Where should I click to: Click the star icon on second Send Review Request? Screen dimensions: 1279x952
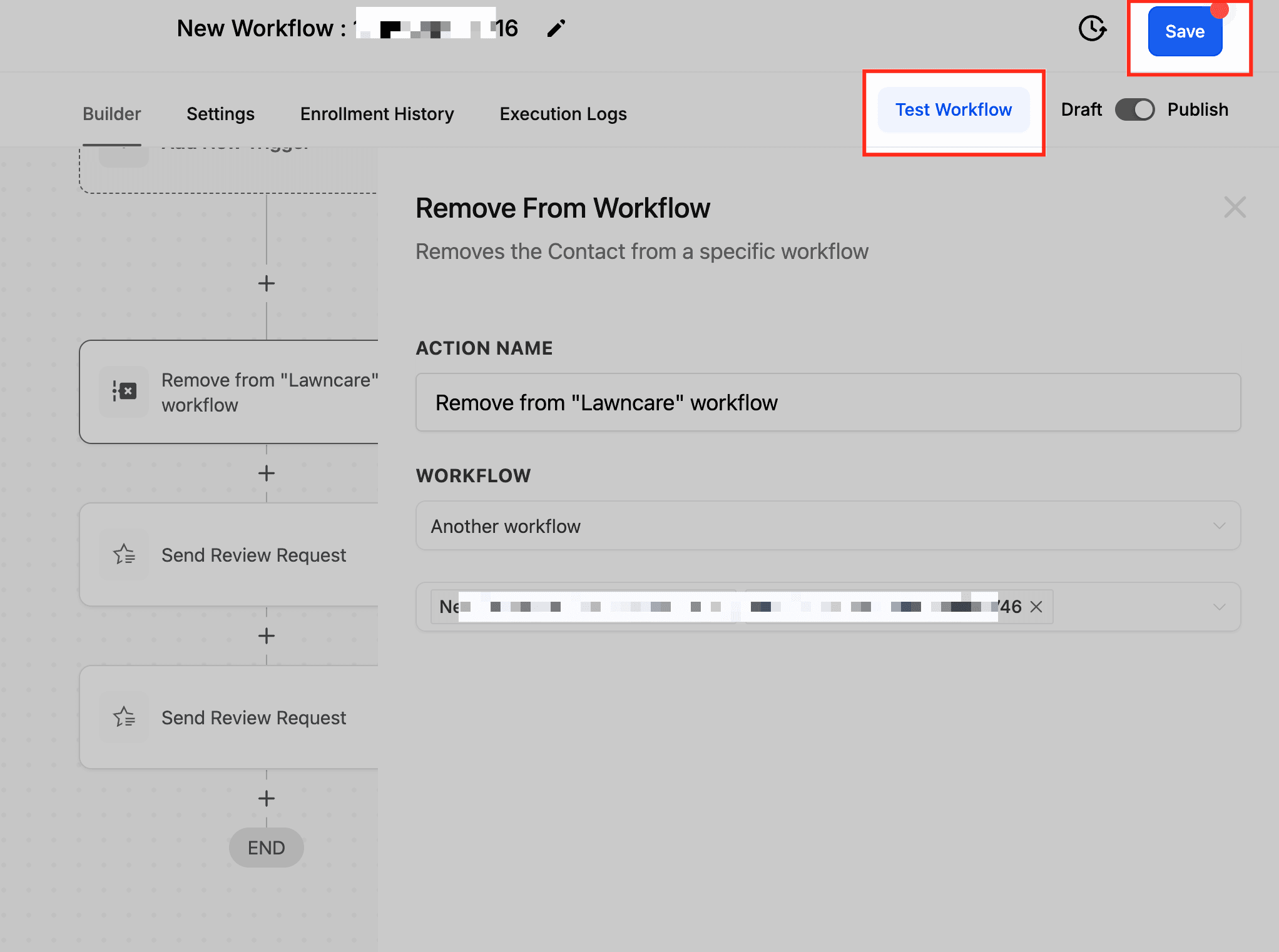coord(123,717)
